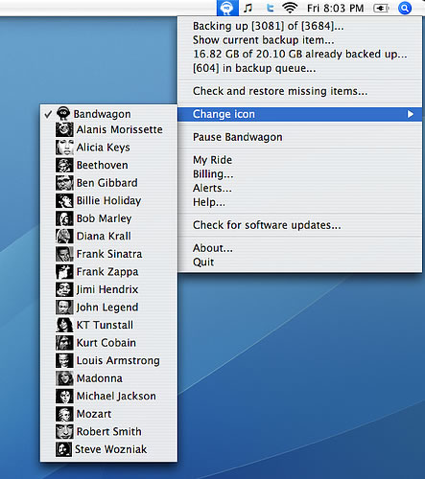Screen dimensions: 425x479
Task: Open the Billing menu item
Action: click(213, 174)
